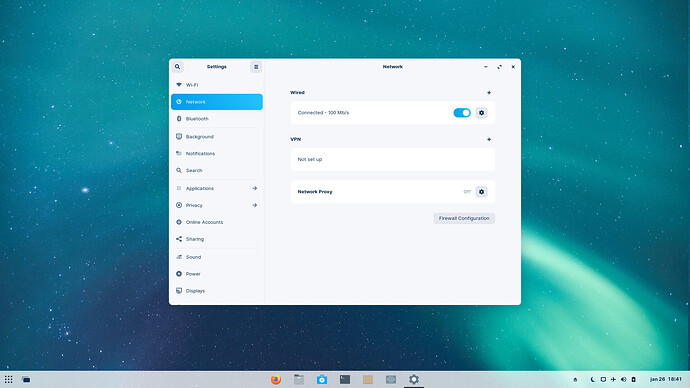
Task: Click the Online Accounts icon
Action: [179, 222]
